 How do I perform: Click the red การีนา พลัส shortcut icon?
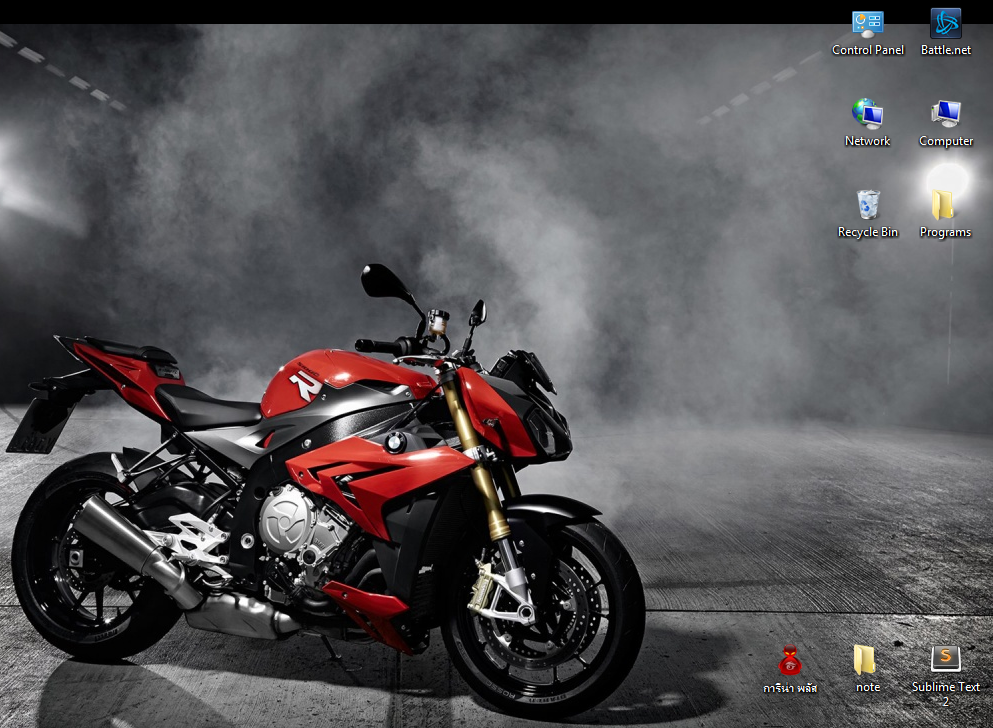pos(790,660)
